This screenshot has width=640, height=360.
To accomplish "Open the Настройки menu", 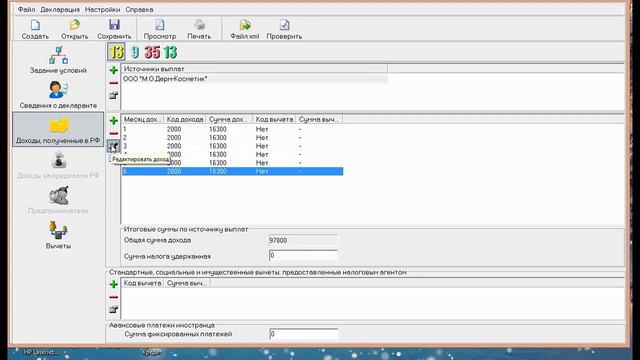I will point(102,9).
